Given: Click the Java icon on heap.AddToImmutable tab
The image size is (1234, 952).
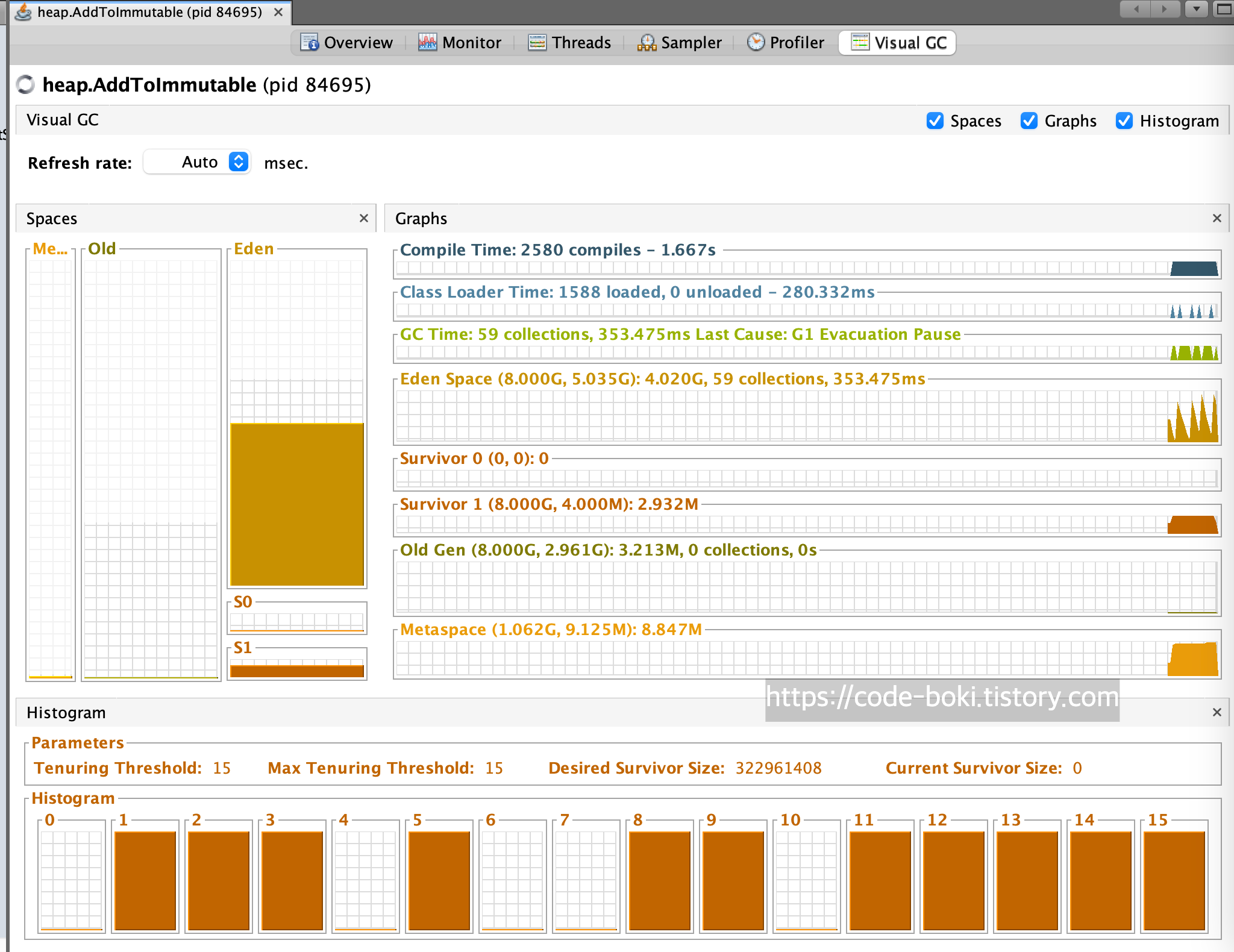Looking at the screenshot, I should point(23,12).
